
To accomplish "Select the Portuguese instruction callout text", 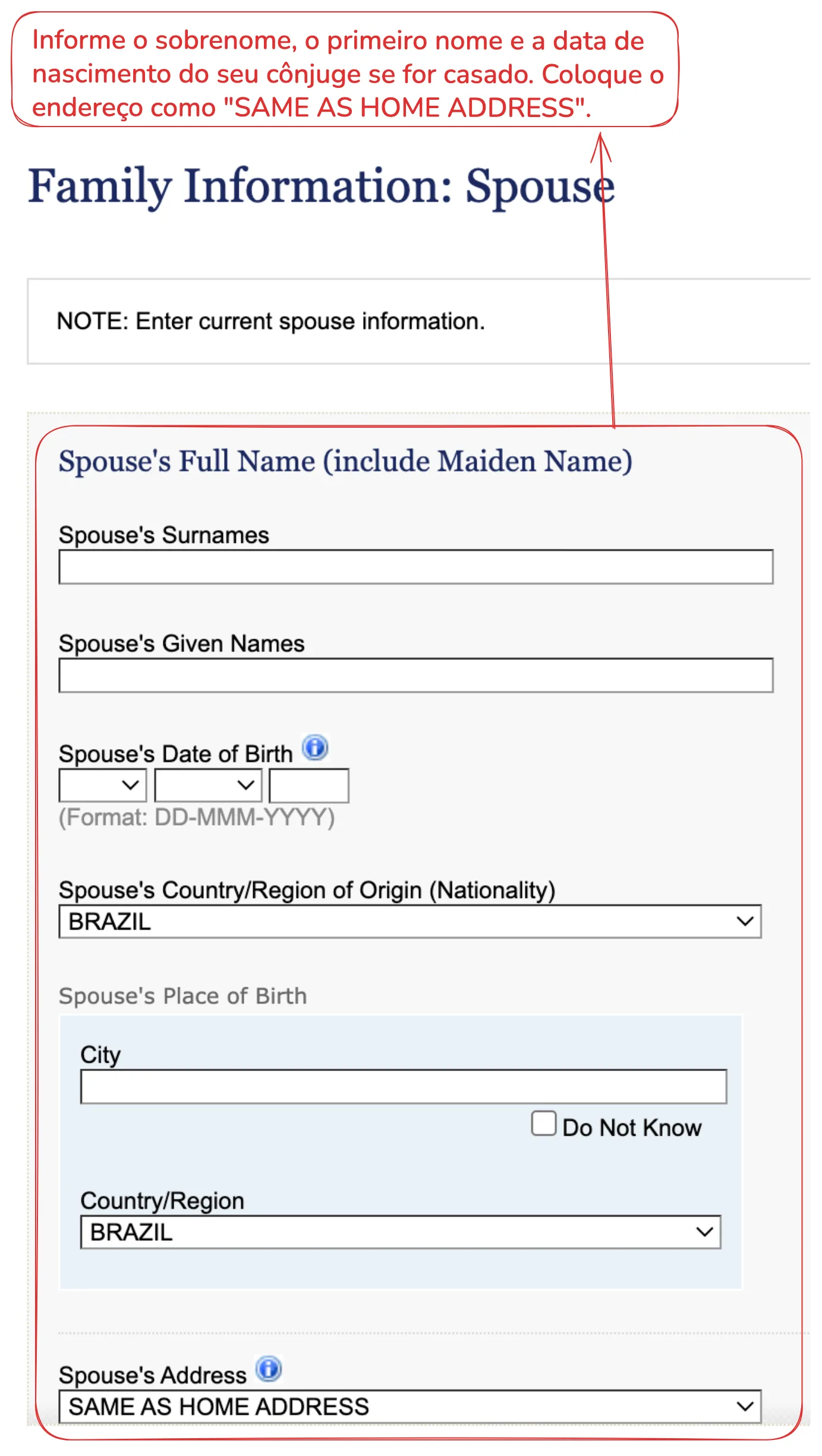I will [x=348, y=74].
